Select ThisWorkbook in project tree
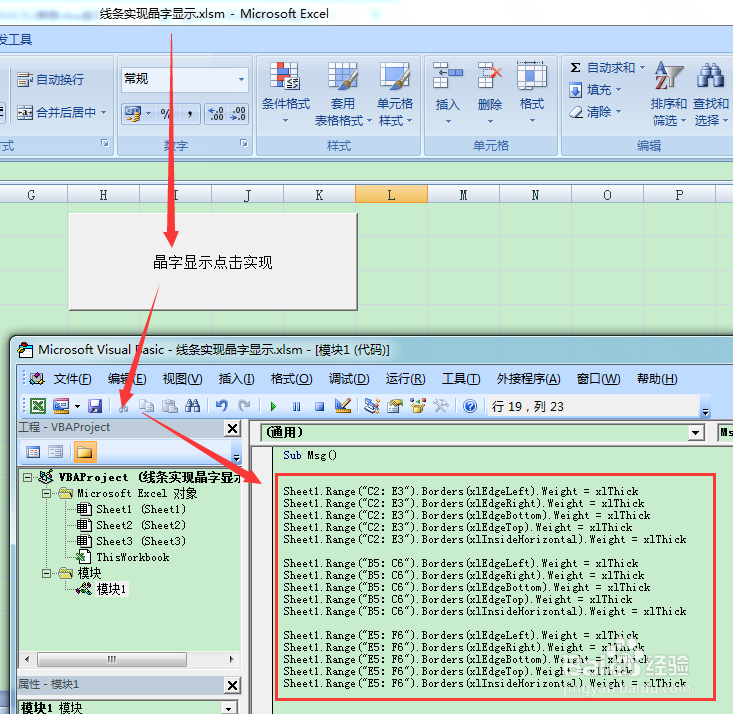The height and width of the screenshot is (714, 733). [122, 557]
